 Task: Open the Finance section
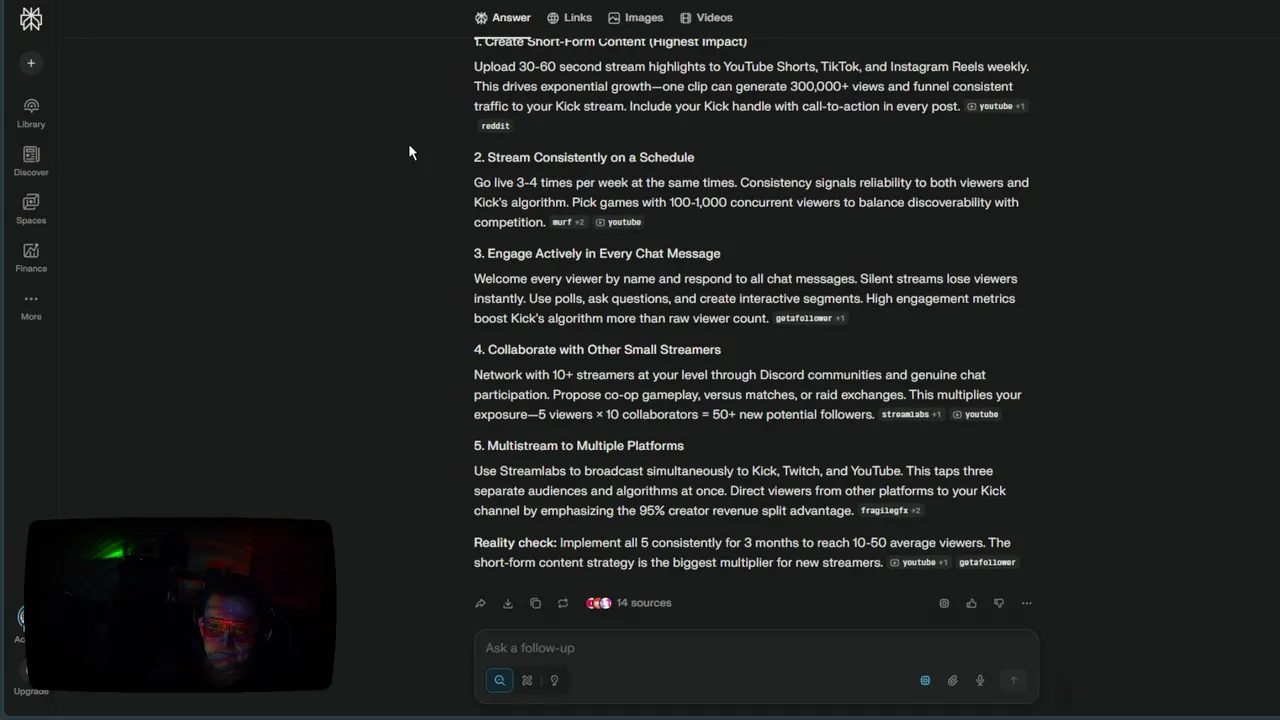coord(31,257)
